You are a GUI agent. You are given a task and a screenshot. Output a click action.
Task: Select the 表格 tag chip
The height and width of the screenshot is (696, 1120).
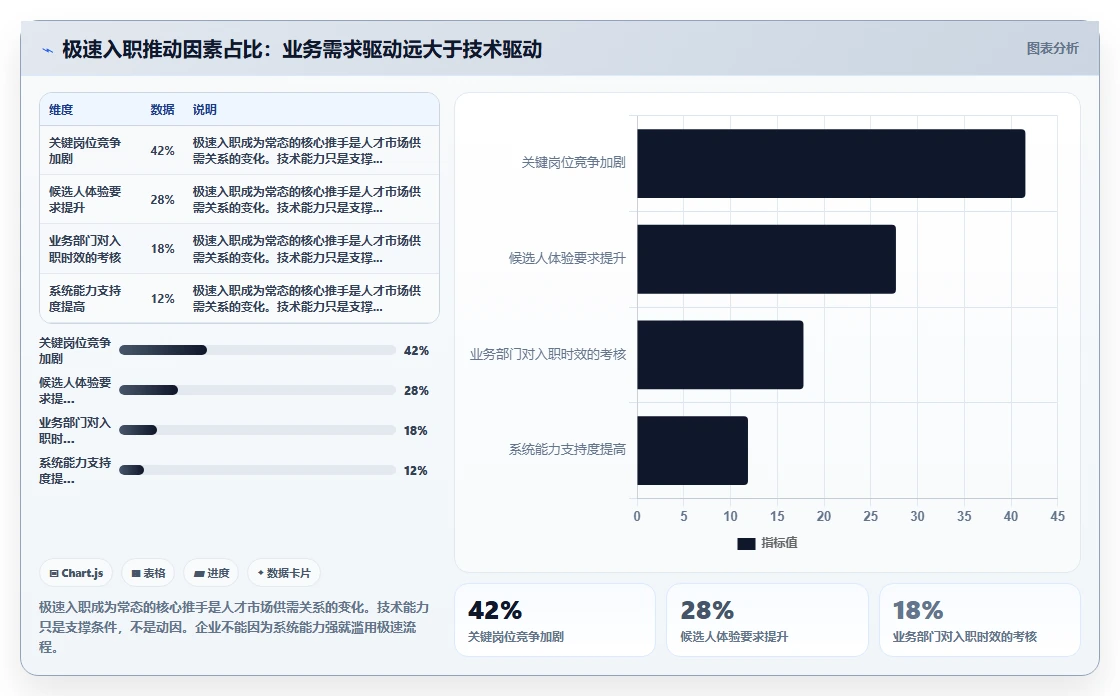[x=148, y=573]
